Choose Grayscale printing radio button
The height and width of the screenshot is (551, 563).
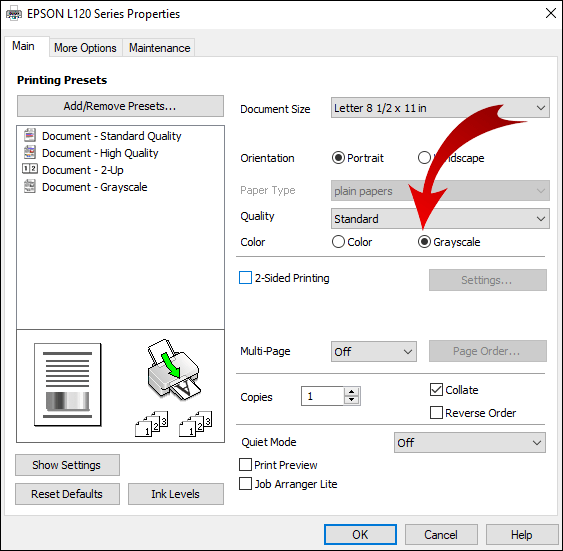pyautogui.click(x=424, y=242)
